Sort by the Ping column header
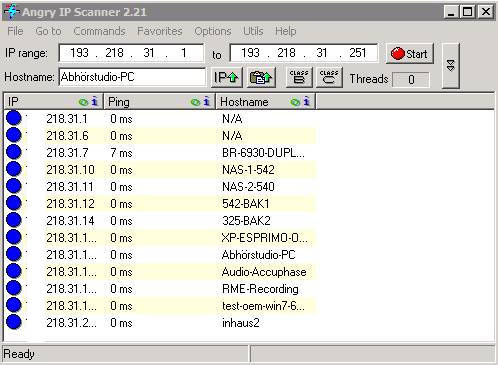Viewport: 498px width, 365px height. click(x=160, y=101)
